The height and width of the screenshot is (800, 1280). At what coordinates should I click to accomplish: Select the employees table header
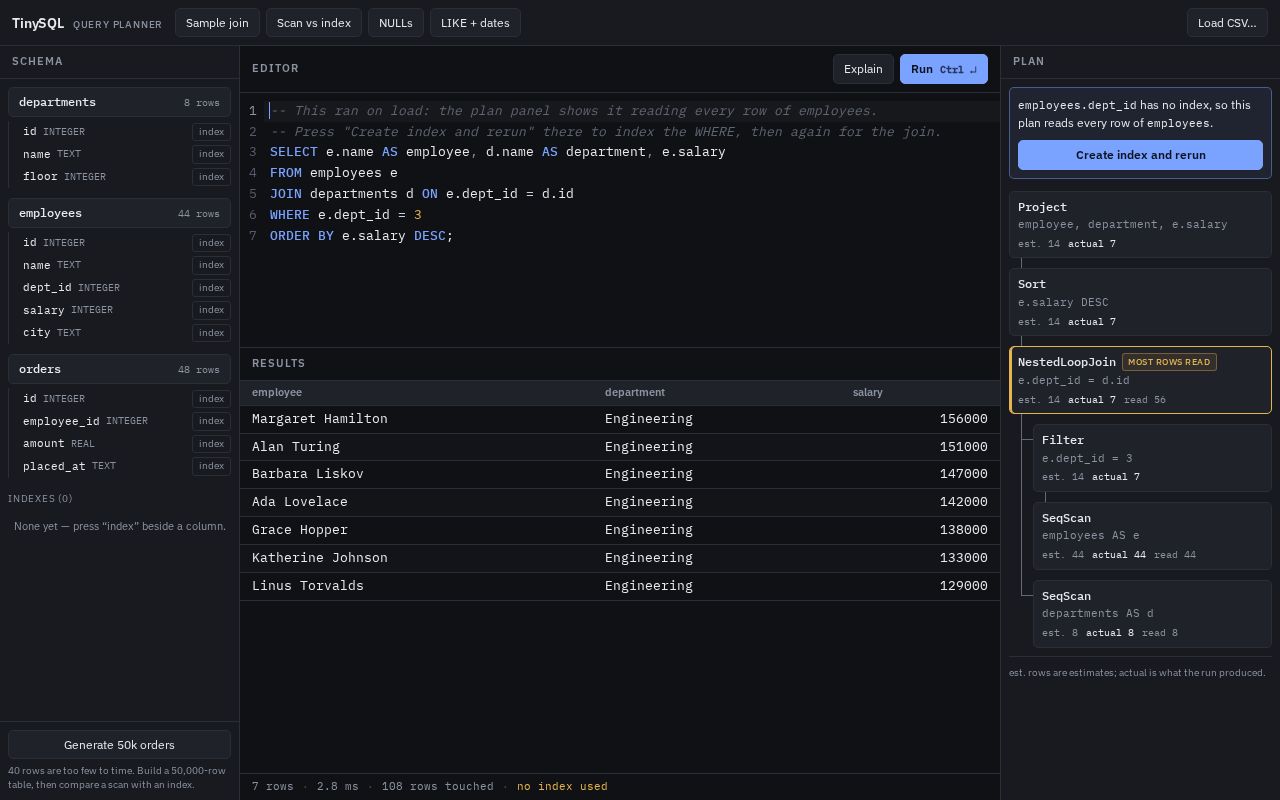pyautogui.click(x=119, y=213)
